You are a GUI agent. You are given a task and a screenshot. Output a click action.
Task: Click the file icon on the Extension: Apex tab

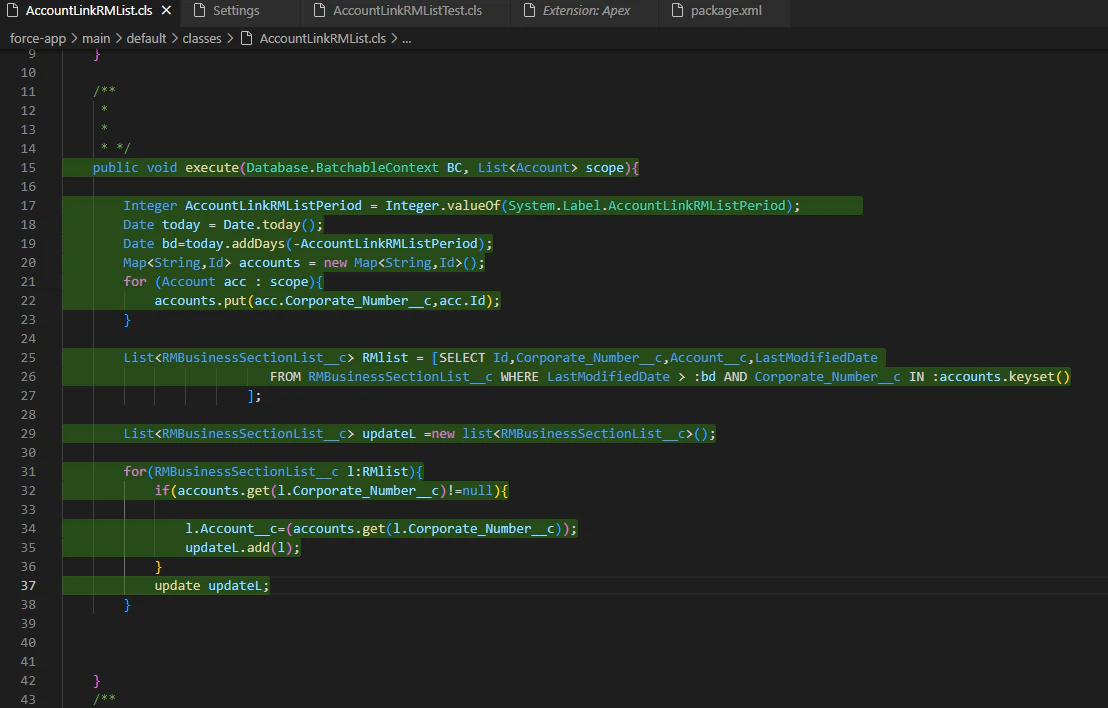(x=529, y=11)
